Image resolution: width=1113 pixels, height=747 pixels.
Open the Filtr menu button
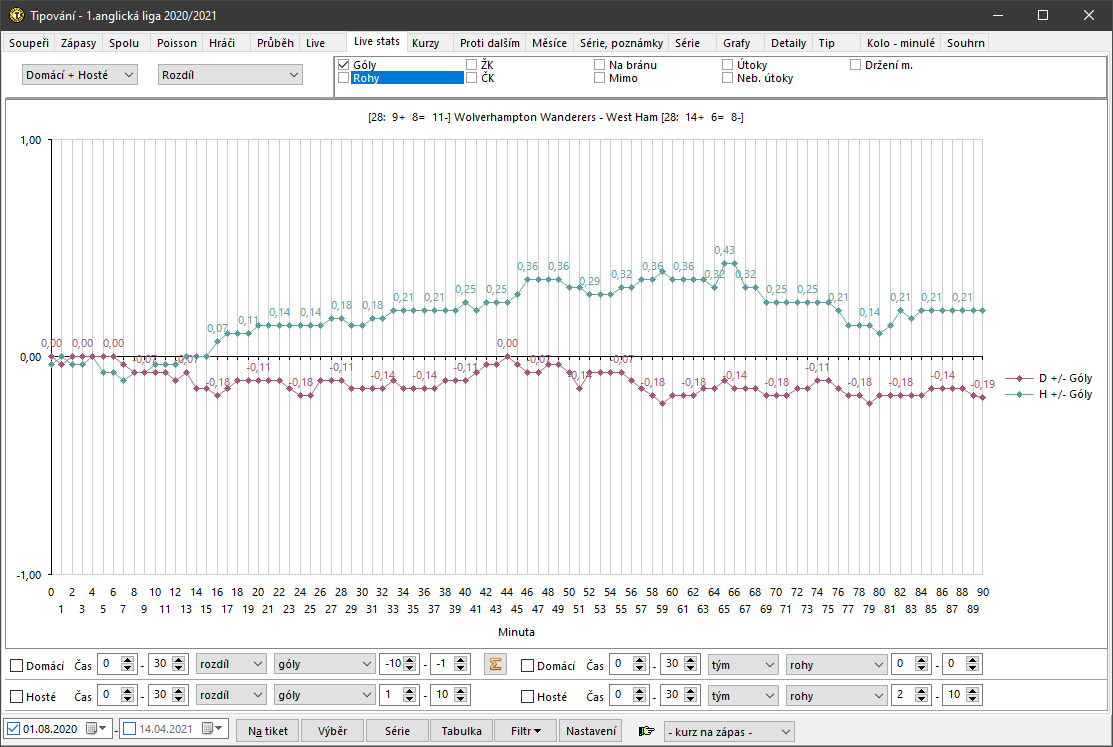(x=526, y=731)
